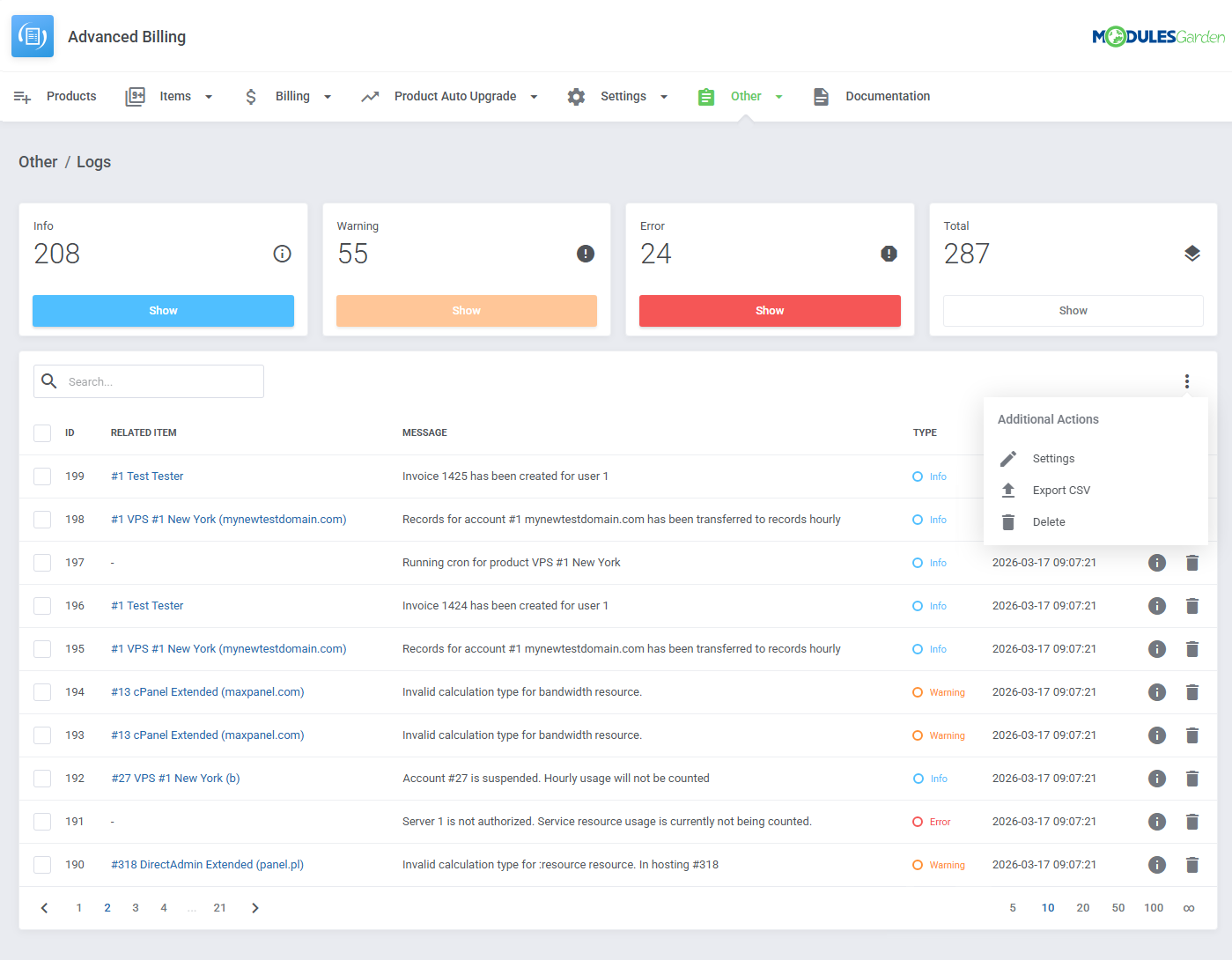The width and height of the screenshot is (1232, 960).
Task: Open the Other menu label
Action: 746,96
